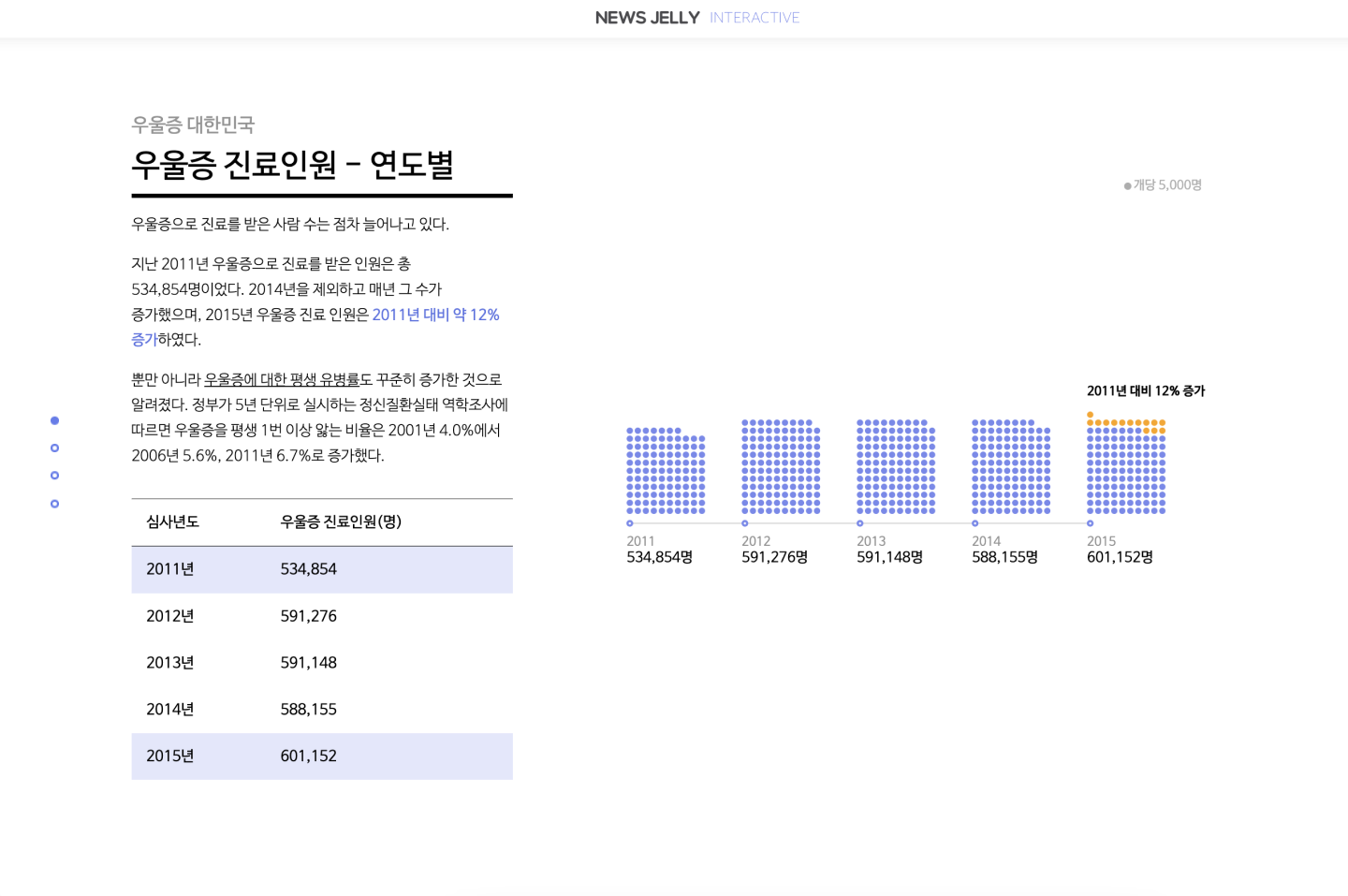Open the INTERACTIVE header link
1348x896 pixels.
754,18
